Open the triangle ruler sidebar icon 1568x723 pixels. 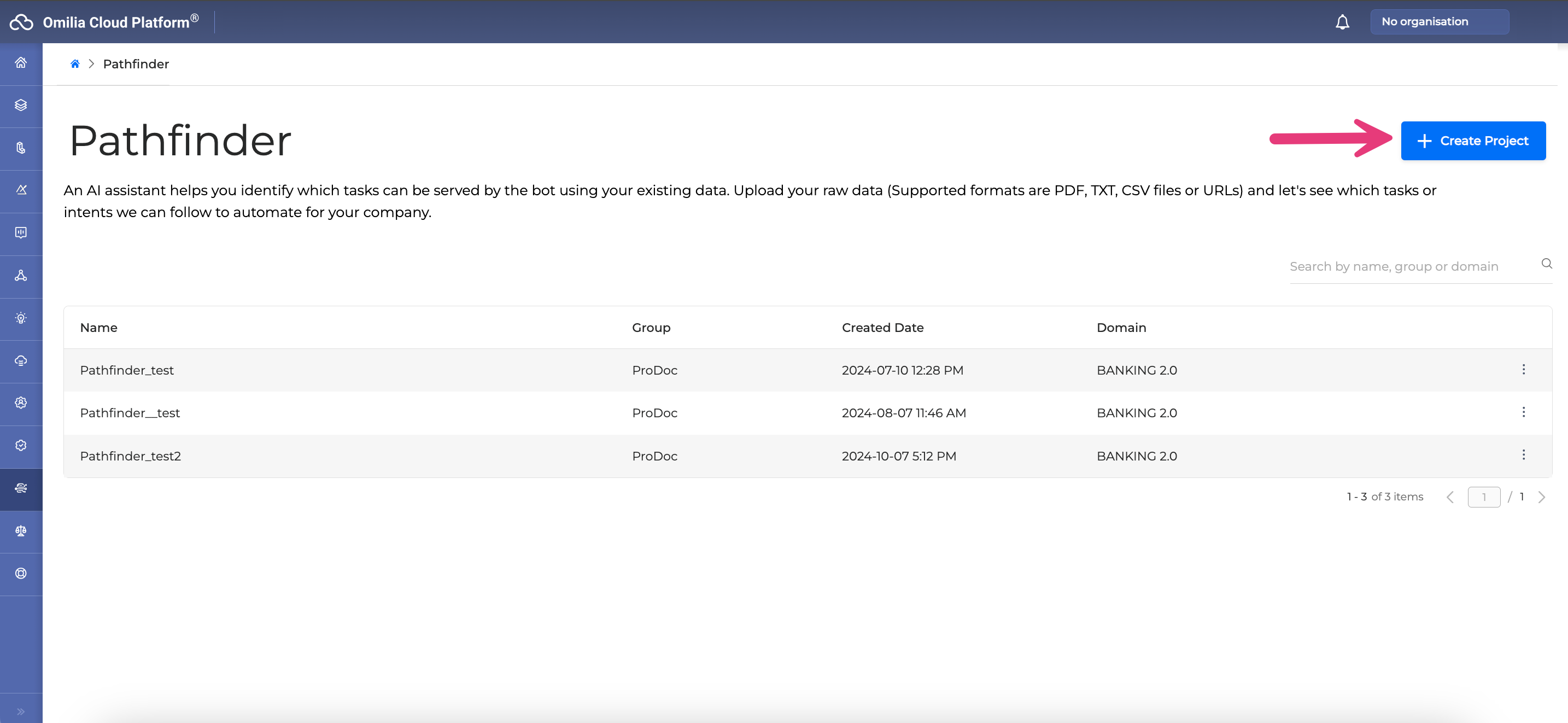click(x=21, y=190)
